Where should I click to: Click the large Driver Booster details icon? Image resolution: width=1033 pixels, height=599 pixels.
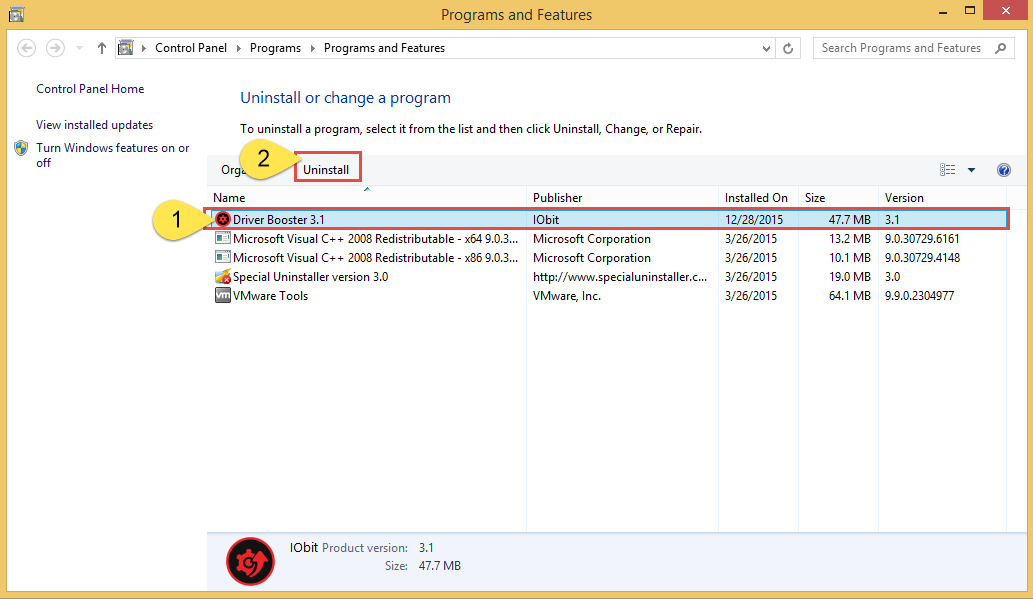[x=250, y=561]
